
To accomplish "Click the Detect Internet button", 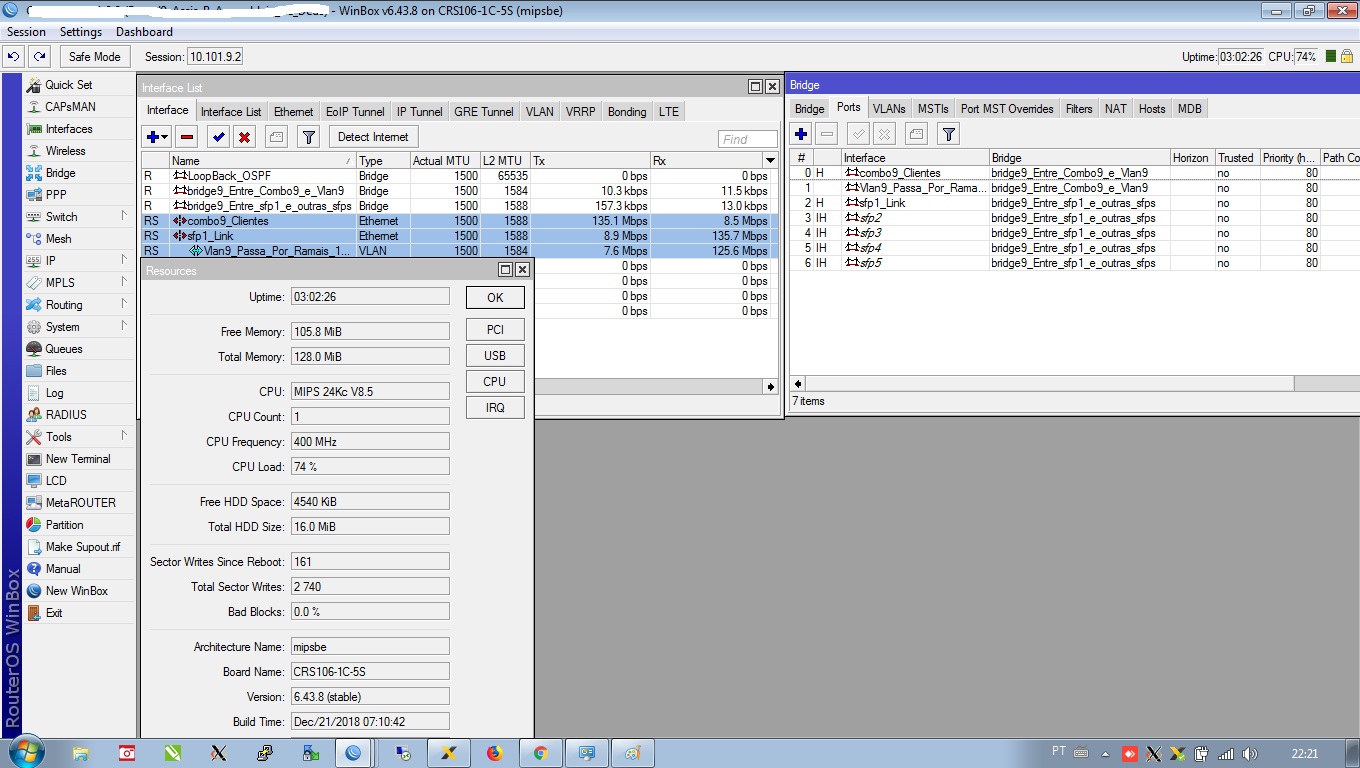I will click(x=373, y=137).
